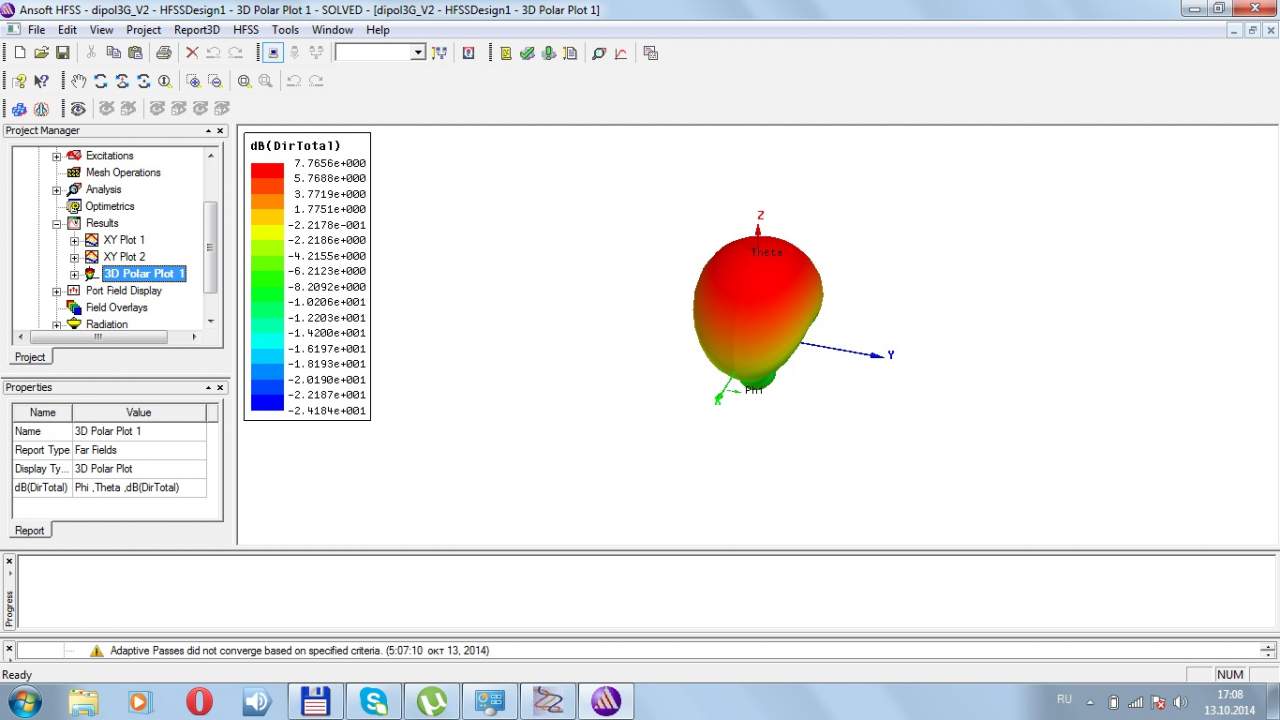
Task: Open the HFSS menu
Action: (x=245, y=30)
